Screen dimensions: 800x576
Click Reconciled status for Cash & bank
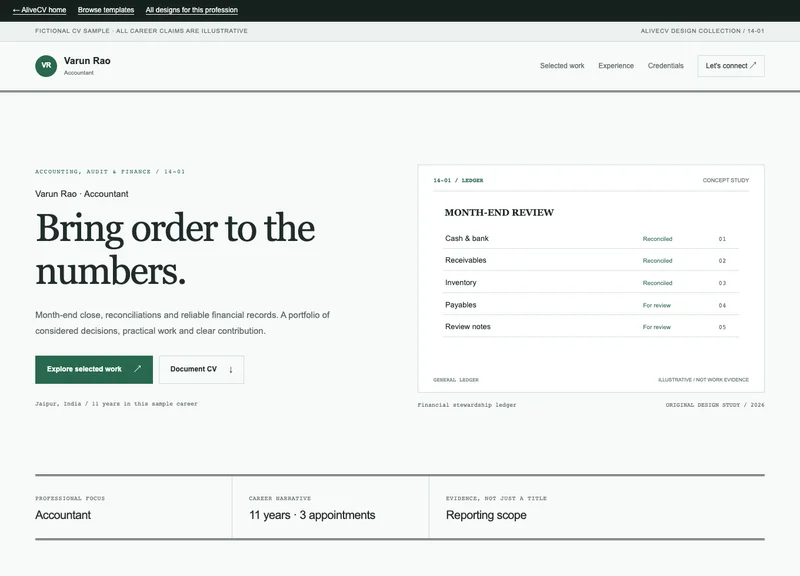tap(657, 239)
